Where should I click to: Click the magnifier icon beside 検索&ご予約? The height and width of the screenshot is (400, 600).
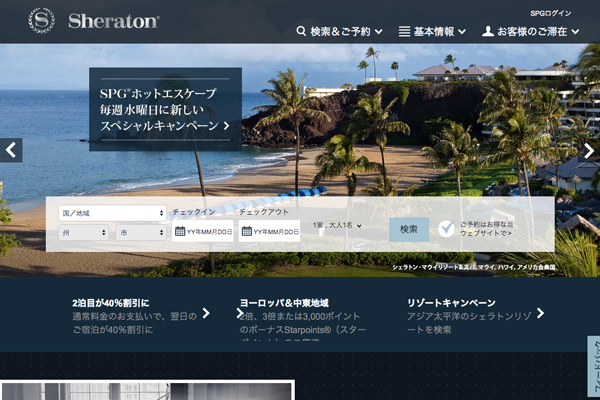301,31
